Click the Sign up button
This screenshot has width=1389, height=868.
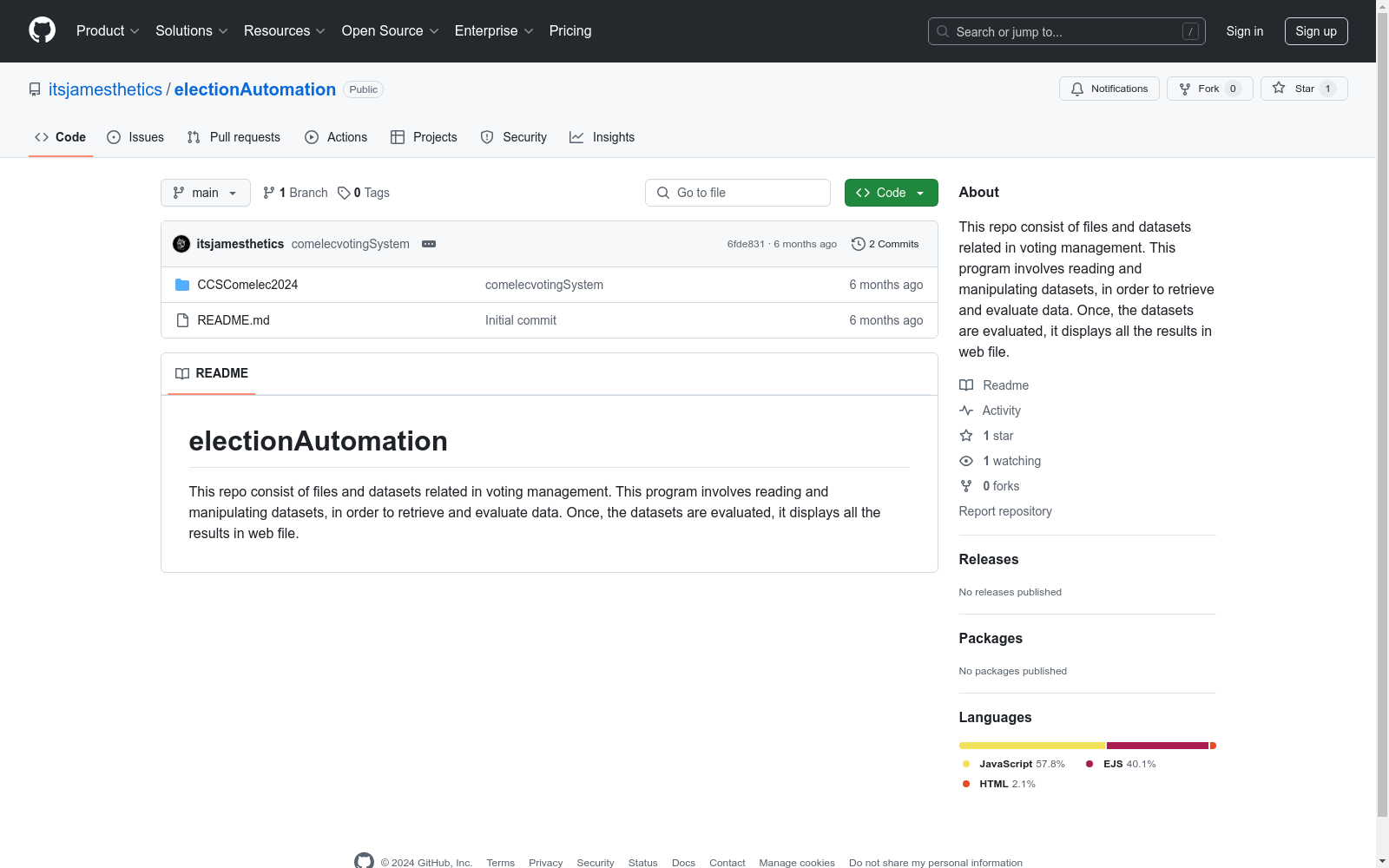1316,31
